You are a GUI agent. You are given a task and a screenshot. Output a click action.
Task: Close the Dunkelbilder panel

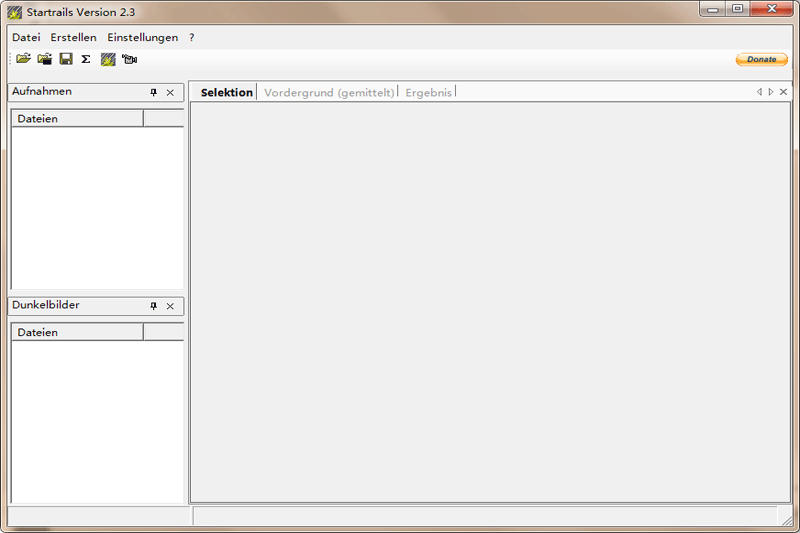[170, 306]
